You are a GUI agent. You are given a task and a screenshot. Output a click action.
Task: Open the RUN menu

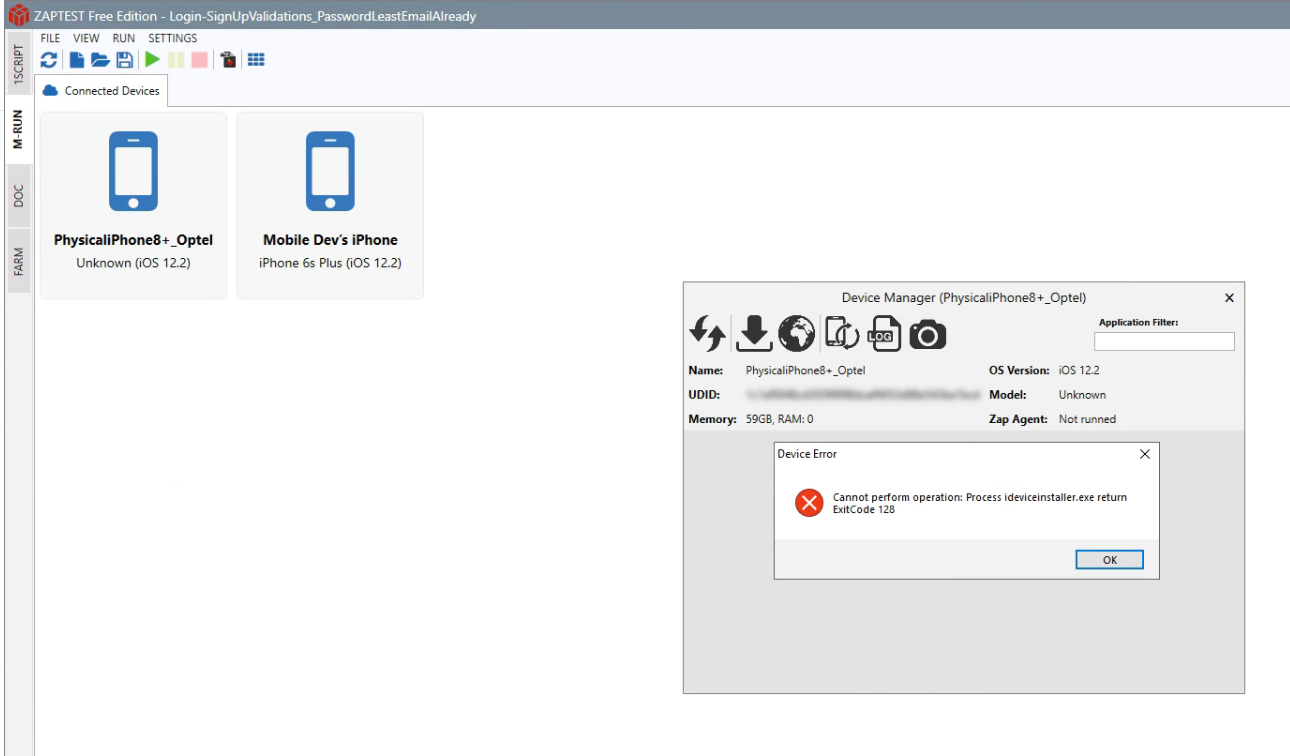(x=124, y=38)
